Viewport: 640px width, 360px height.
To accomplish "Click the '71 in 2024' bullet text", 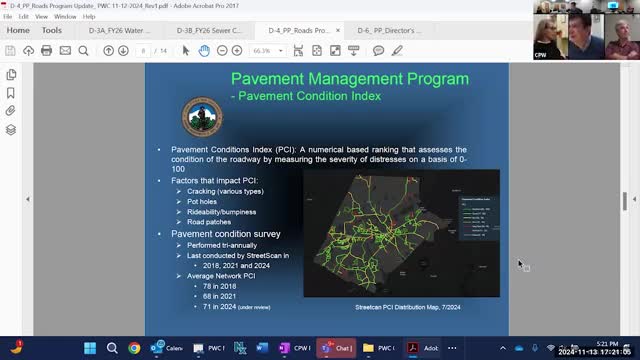I will [220, 307].
